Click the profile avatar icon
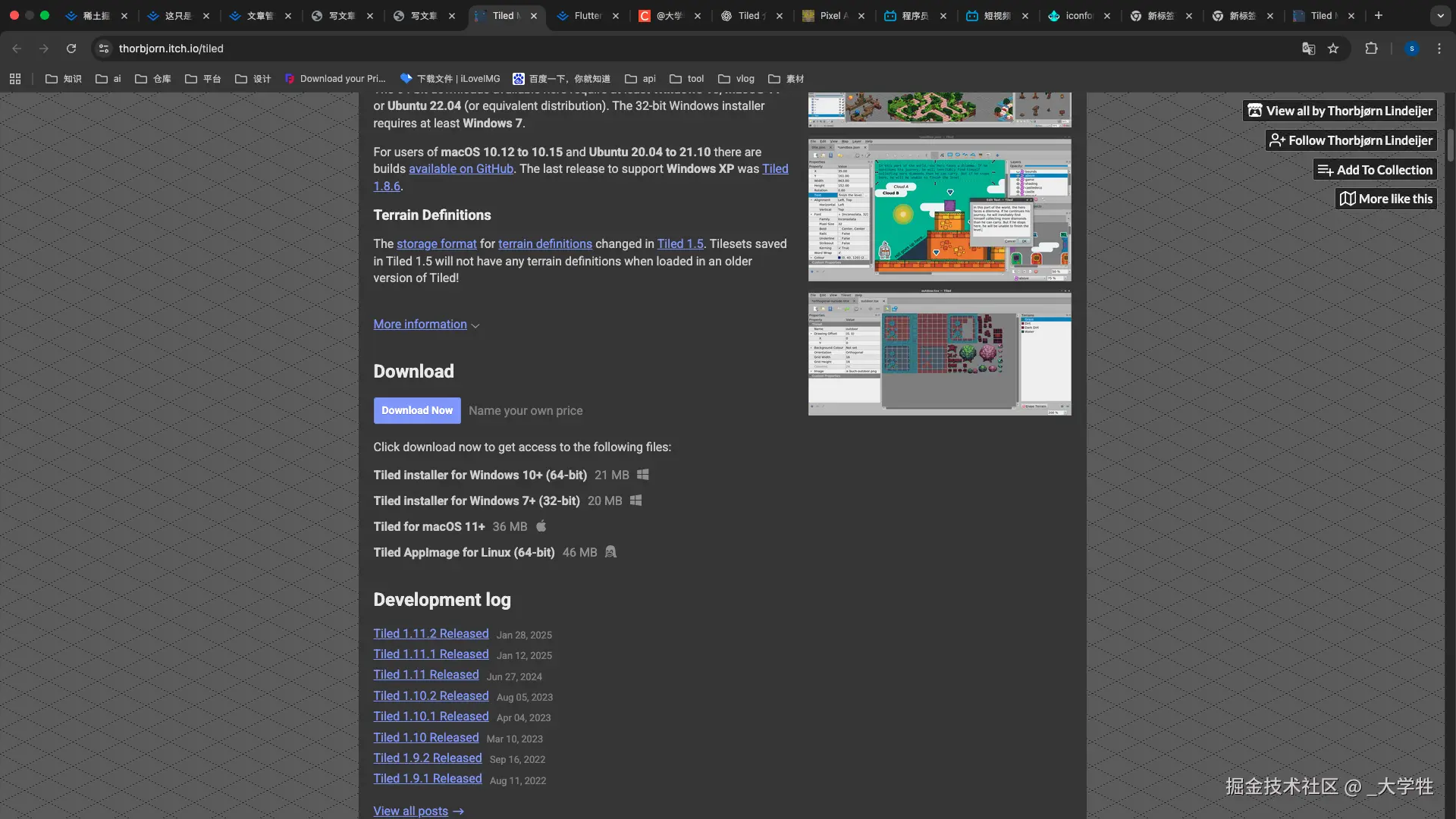 1411,49
